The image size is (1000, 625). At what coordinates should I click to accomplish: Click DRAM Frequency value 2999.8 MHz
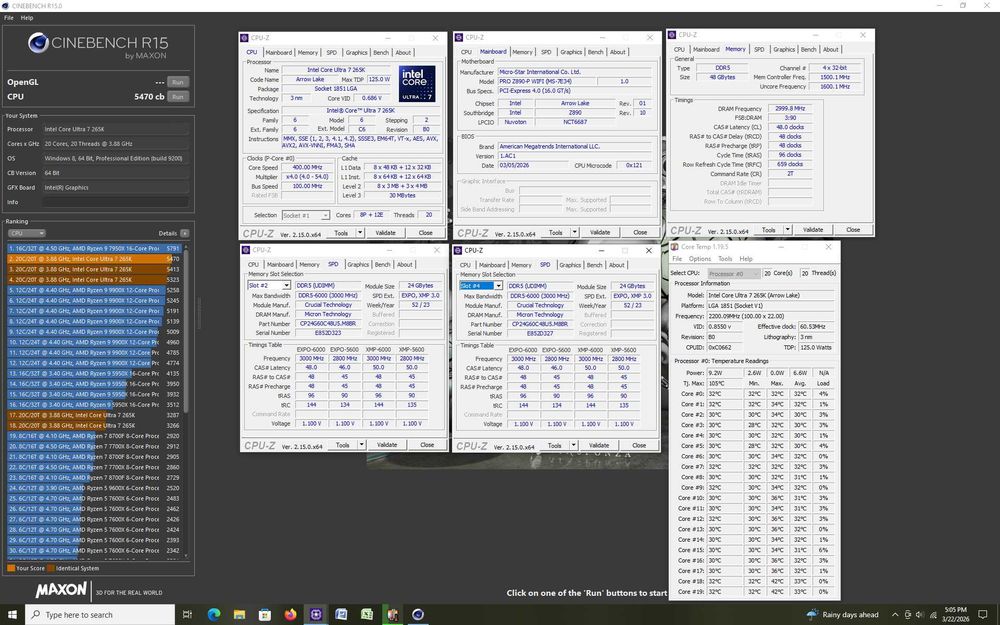pyautogui.click(x=790, y=108)
